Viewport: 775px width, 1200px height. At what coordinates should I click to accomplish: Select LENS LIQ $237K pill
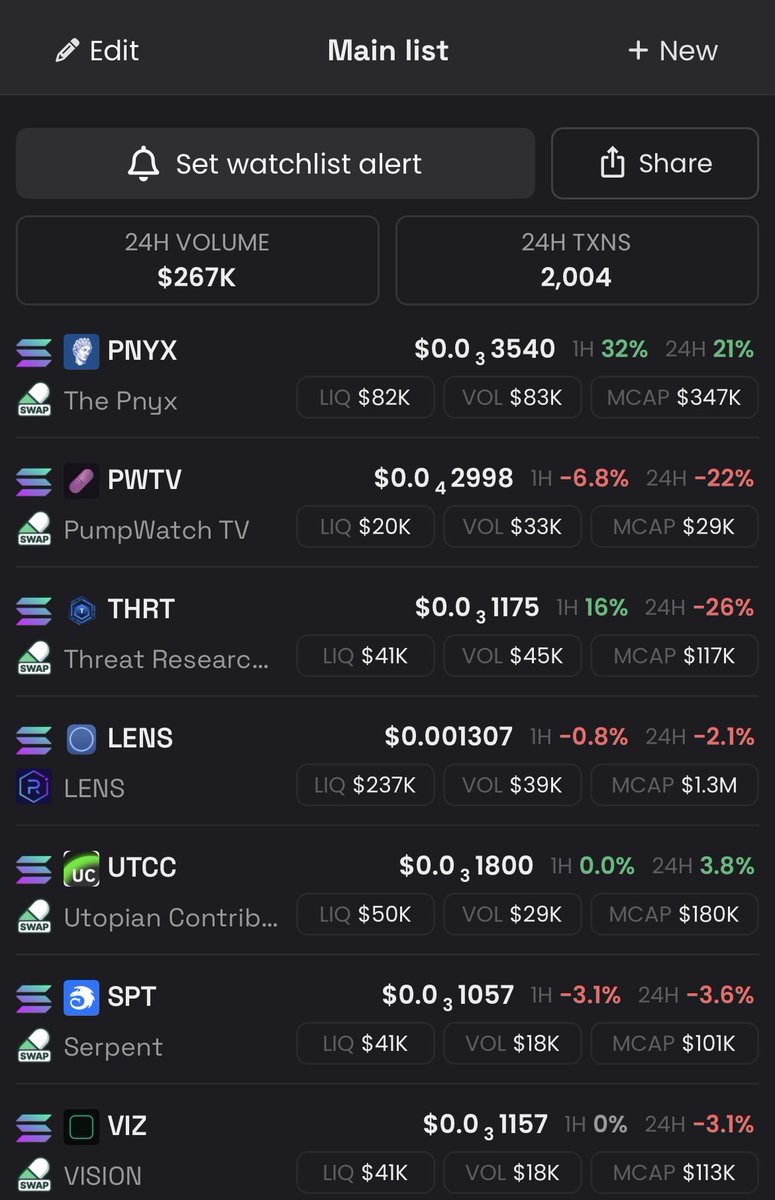pyautogui.click(x=365, y=786)
